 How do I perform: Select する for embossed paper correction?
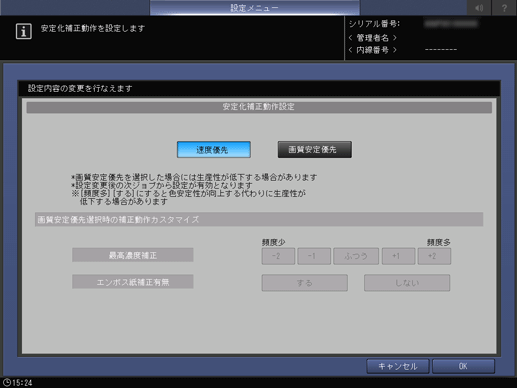coord(304,283)
